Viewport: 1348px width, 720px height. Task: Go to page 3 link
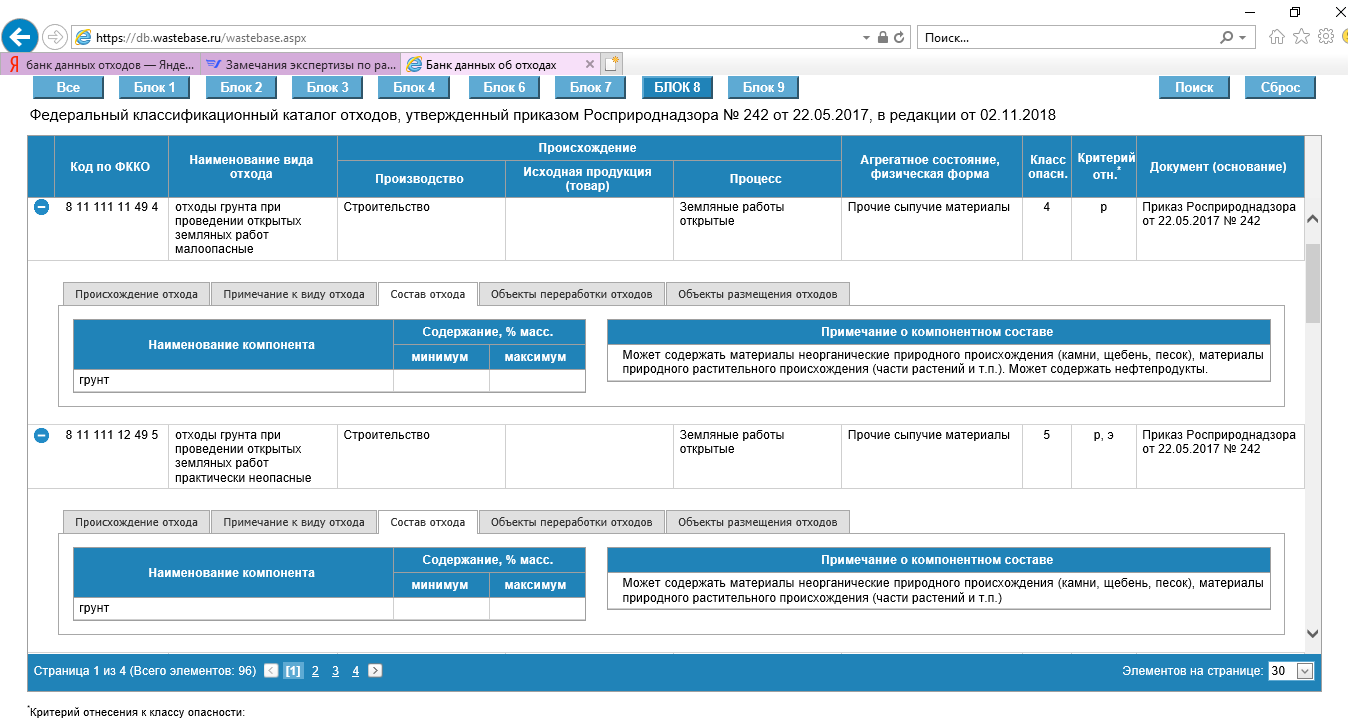click(335, 671)
